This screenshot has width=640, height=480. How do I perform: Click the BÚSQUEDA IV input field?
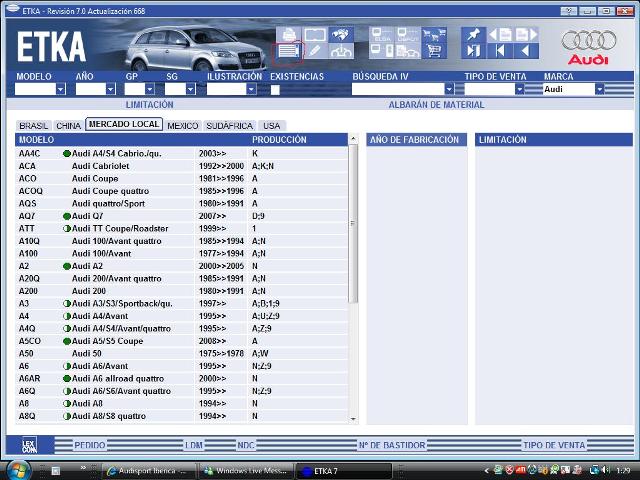click(x=398, y=89)
